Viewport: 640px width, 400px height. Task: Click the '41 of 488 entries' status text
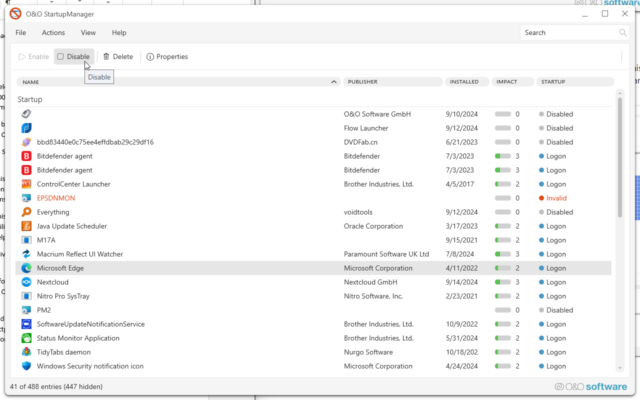[56, 387]
